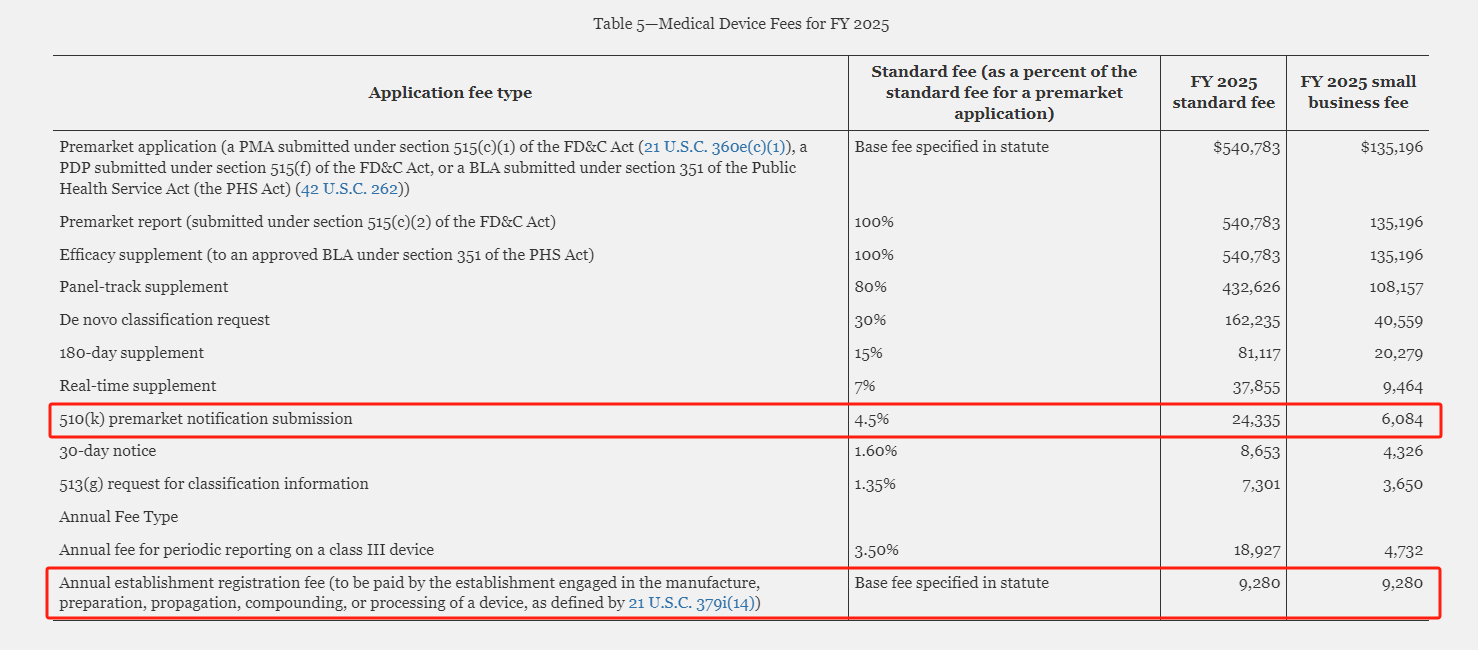This screenshot has height=650, width=1478.
Task: Click the Annual Fee Type subheading
Action: (x=119, y=517)
